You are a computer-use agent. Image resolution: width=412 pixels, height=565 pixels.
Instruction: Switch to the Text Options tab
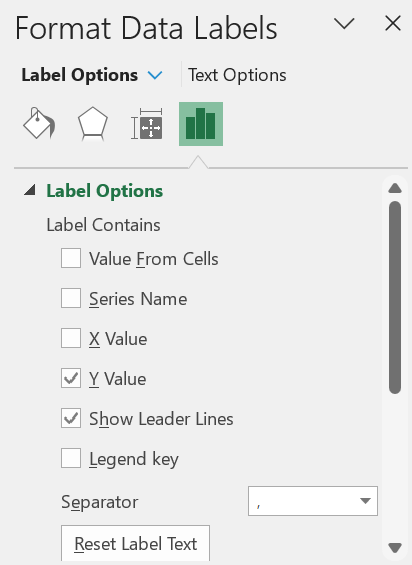(237, 75)
